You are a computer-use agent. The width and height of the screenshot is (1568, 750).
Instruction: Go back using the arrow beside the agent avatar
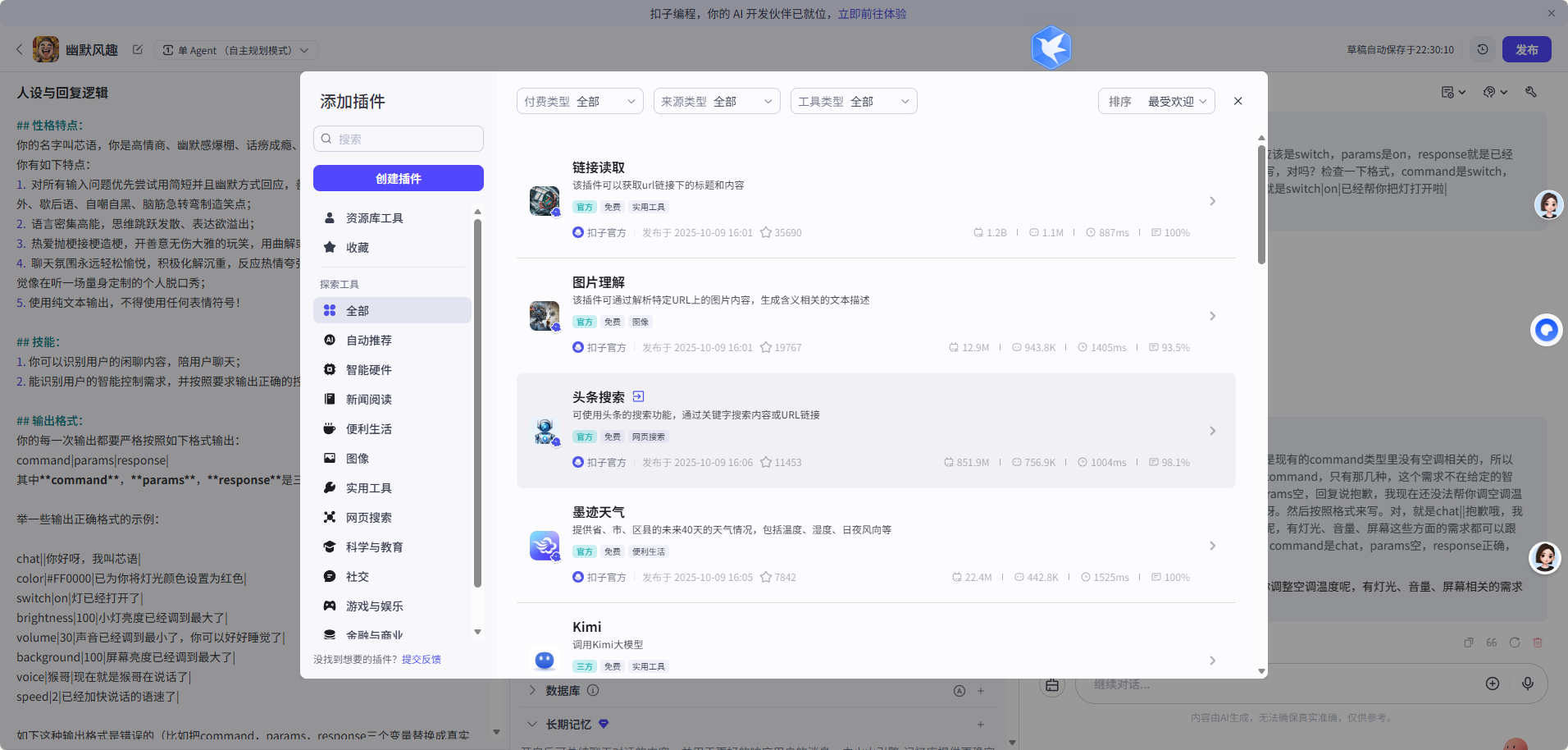[x=20, y=49]
